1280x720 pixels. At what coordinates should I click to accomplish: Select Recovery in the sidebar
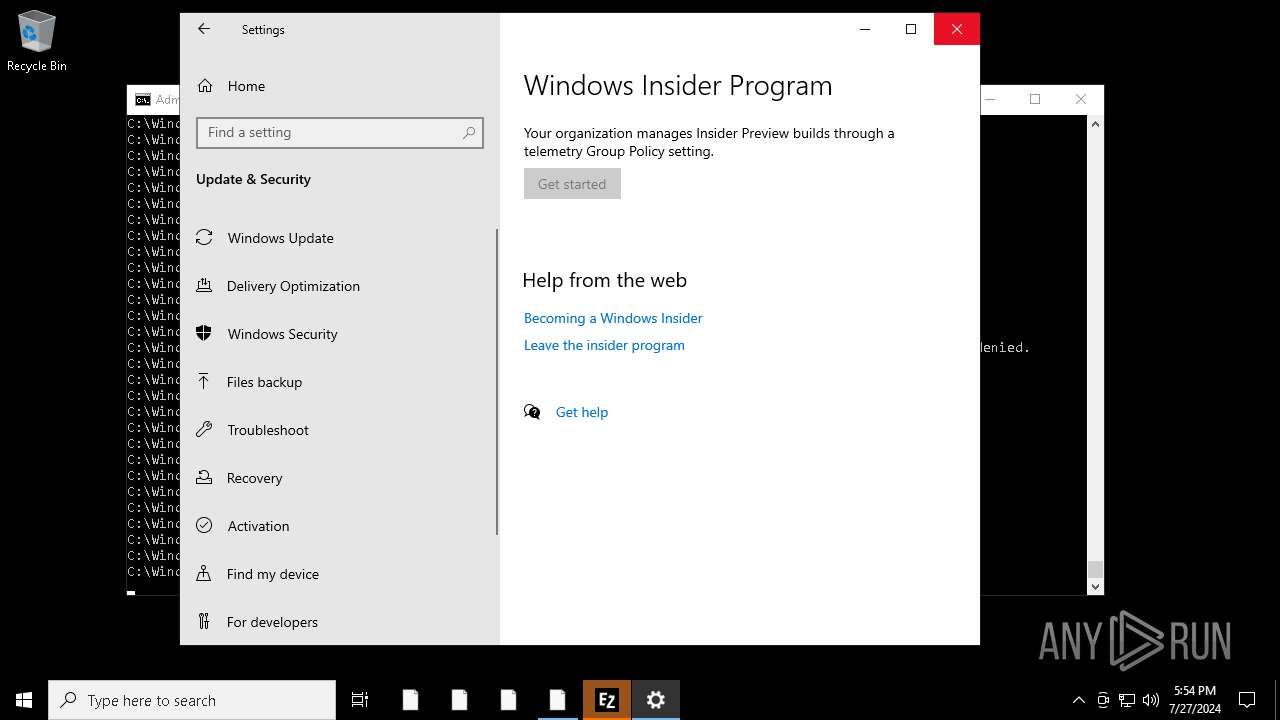[x=338, y=478]
